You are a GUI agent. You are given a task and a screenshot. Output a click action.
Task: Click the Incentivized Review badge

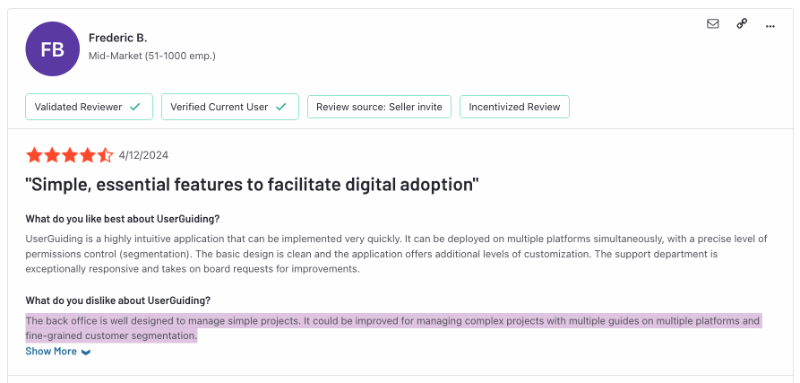(x=514, y=107)
